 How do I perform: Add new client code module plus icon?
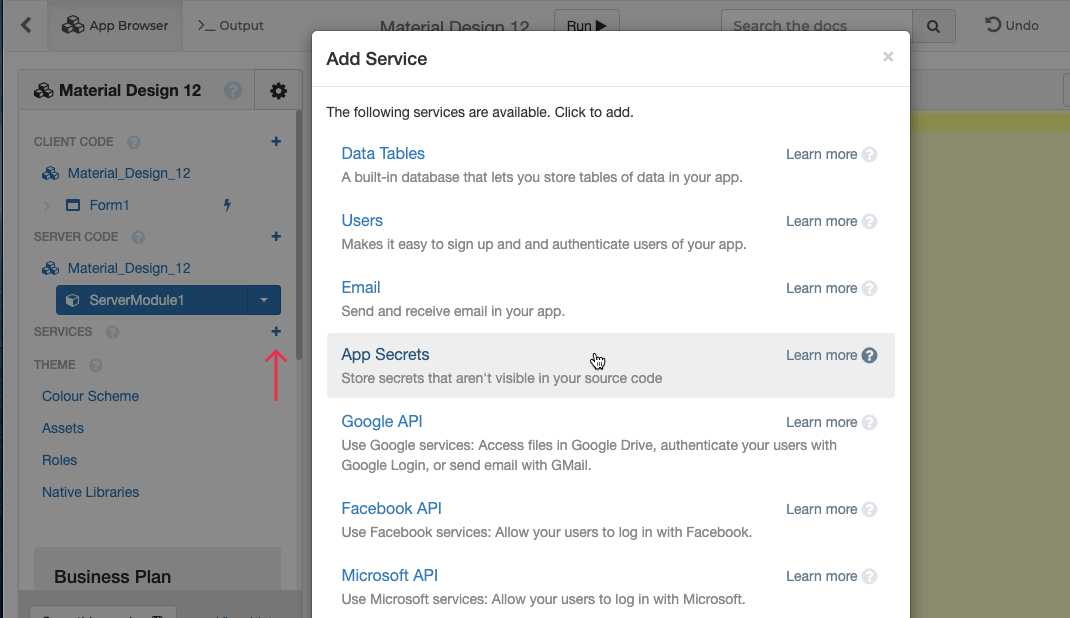tap(276, 142)
